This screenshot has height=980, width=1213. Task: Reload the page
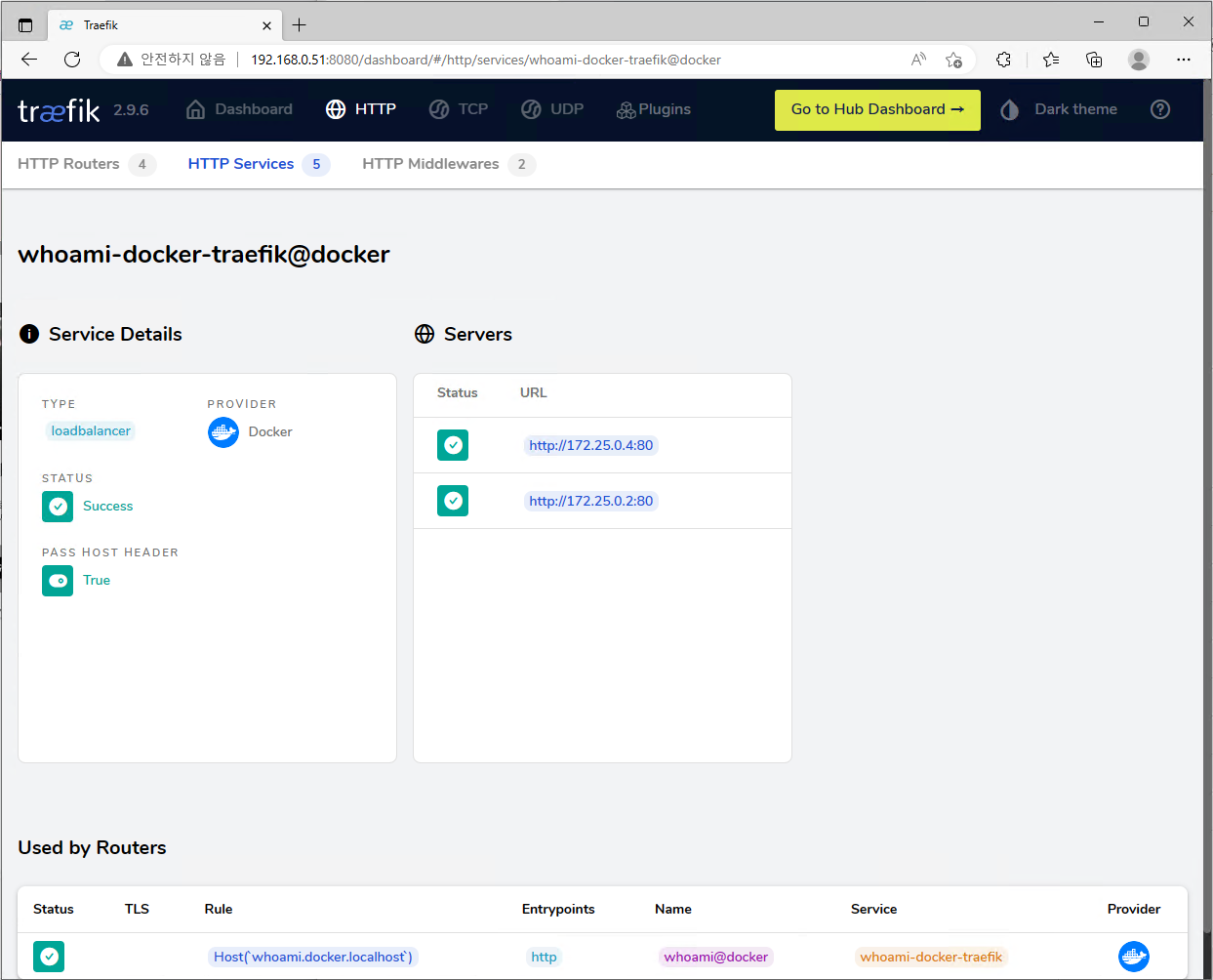coord(72,60)
